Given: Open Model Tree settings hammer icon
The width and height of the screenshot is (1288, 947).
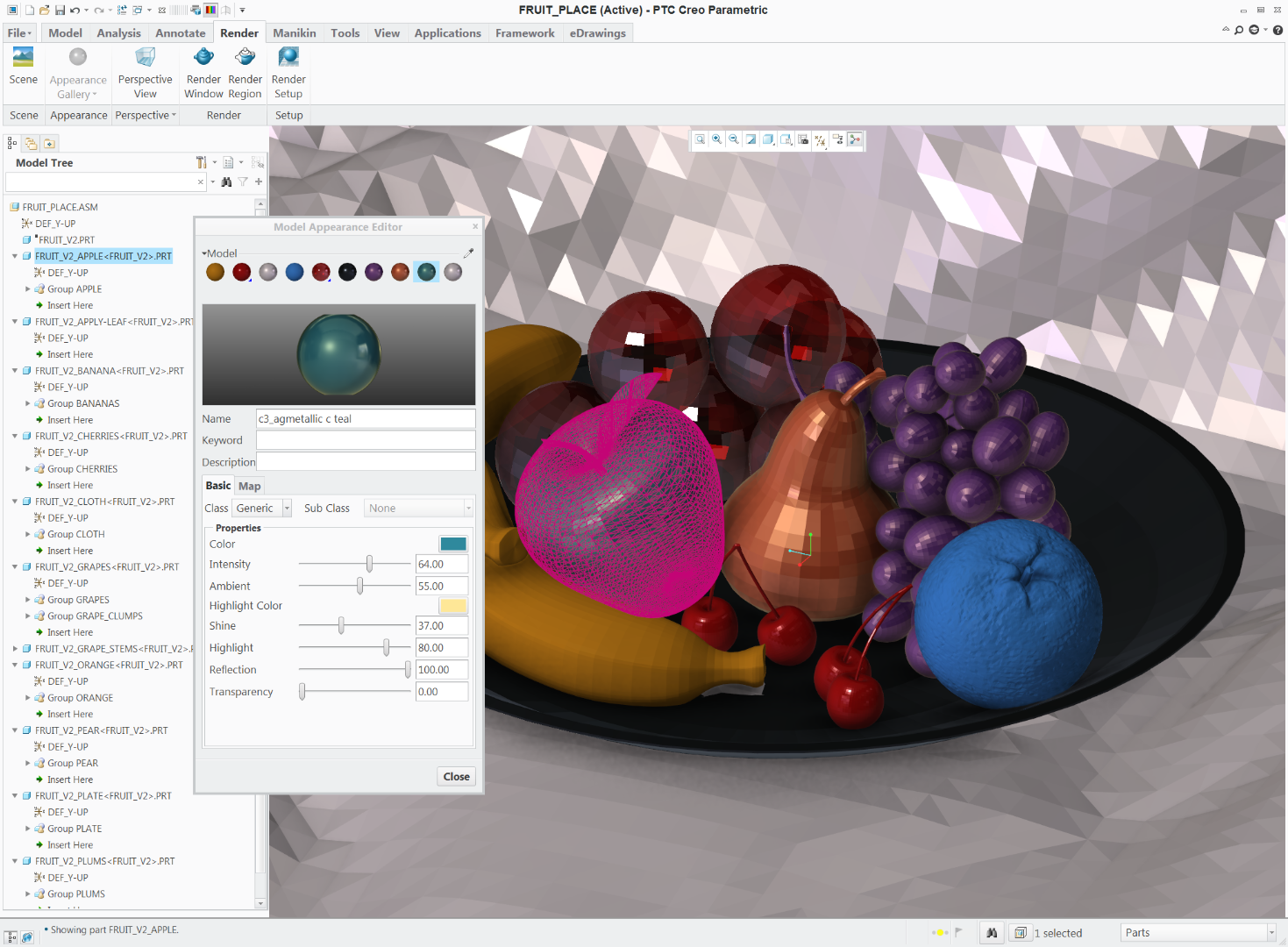Looking at the screenshot, I should pos(202,162).
